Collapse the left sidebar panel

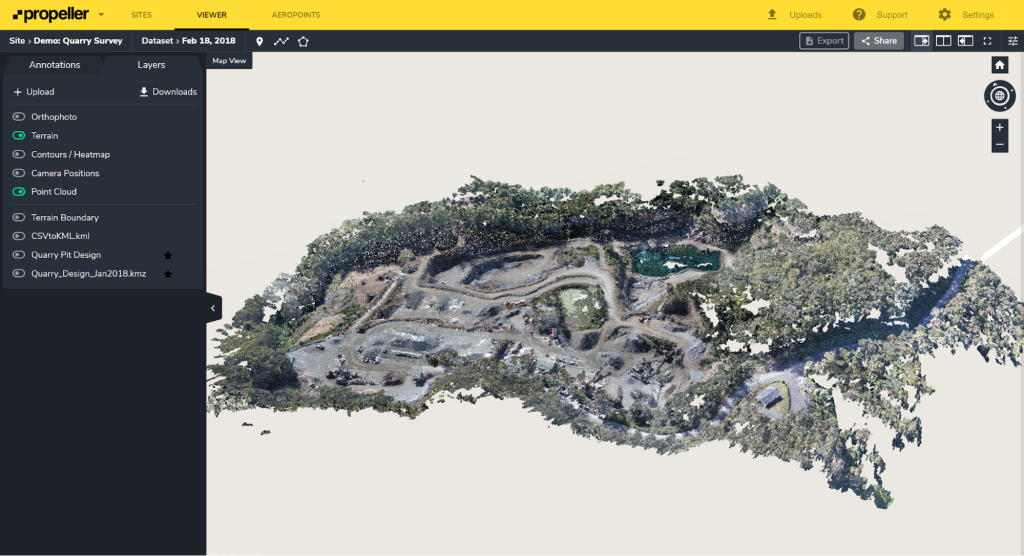coord(213,309)
